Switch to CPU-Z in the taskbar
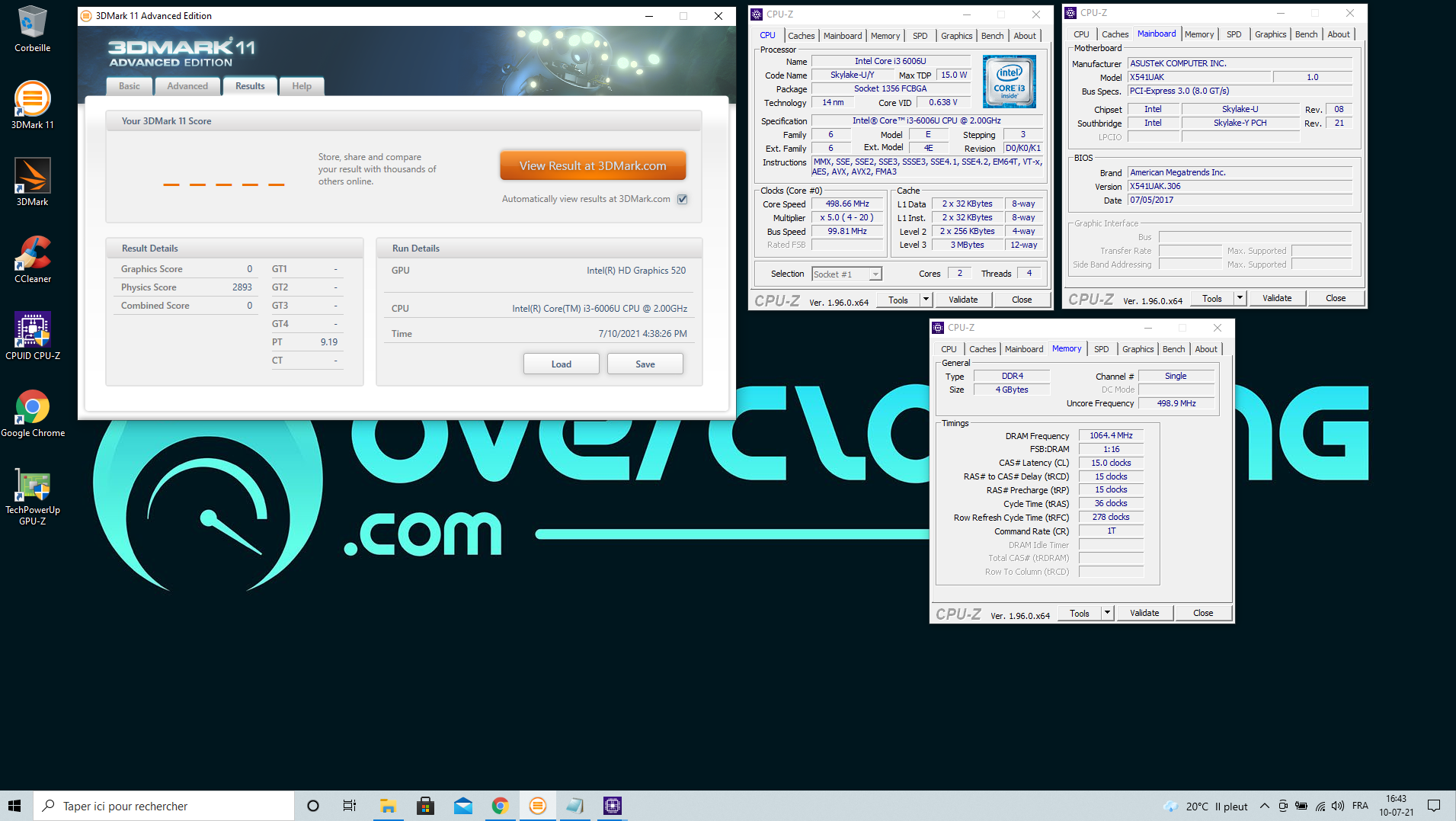 (x=612, y=806)
